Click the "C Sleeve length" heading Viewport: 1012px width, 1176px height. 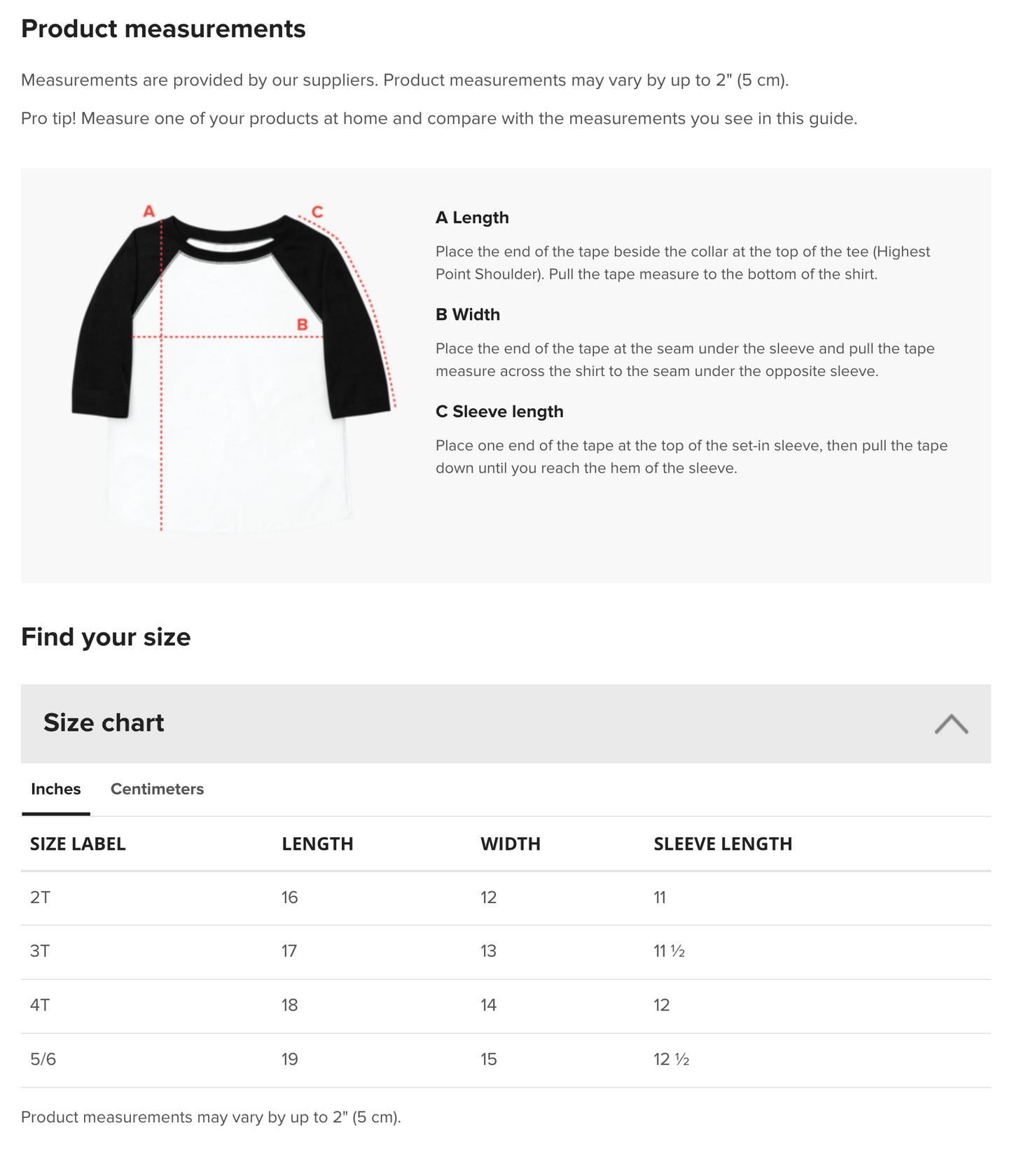pos(499,412)
